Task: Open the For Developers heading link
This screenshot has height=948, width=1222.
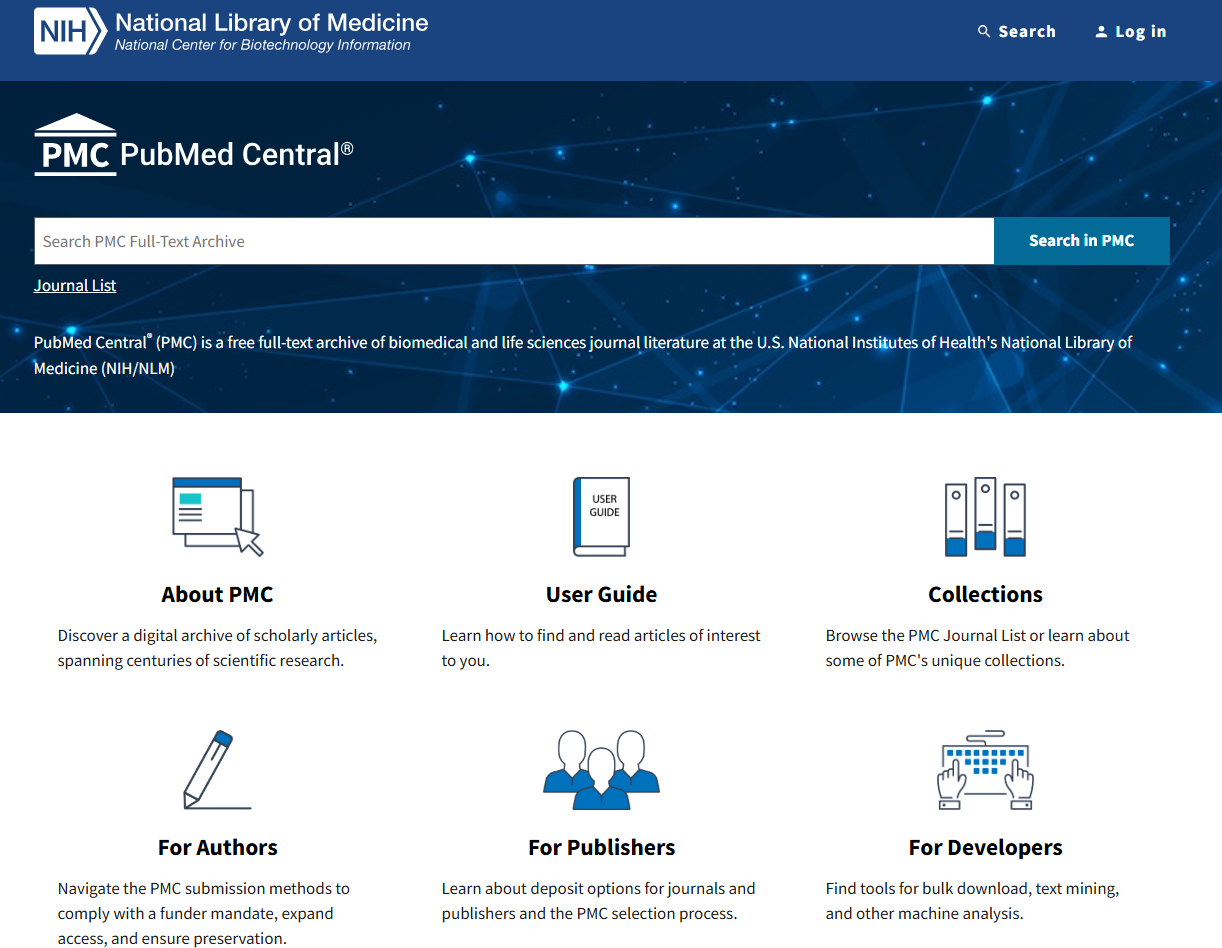Action: [x=984, y=846]
